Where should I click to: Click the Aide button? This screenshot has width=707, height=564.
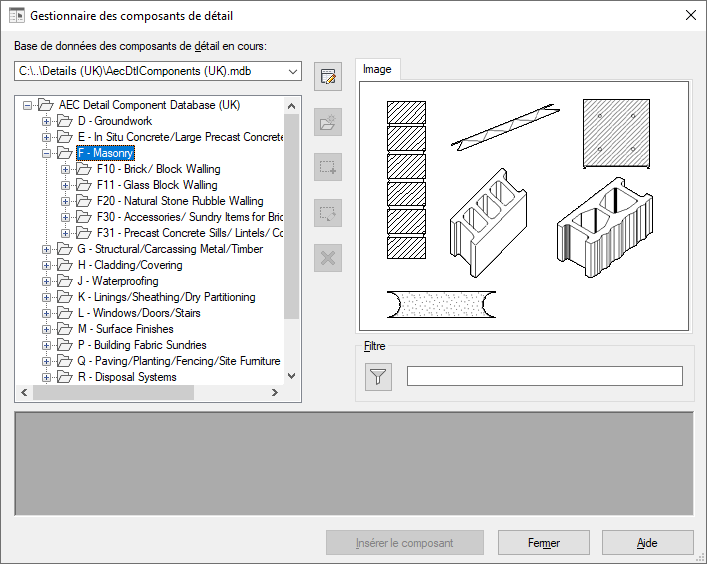coord(647,543)
